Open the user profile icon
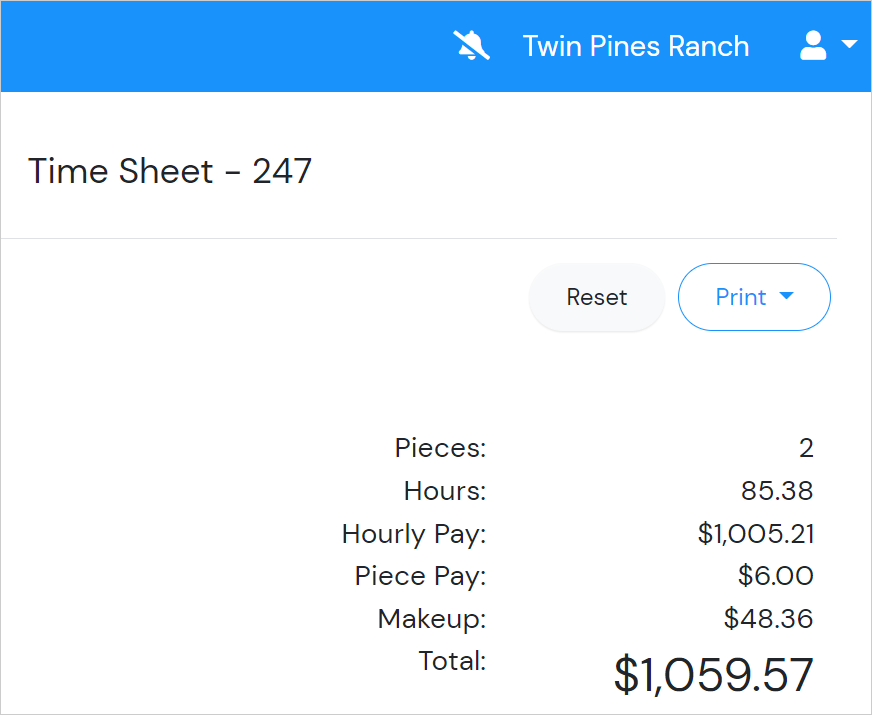Image resolution: width=872 pixels, height=715 pixels. pos(813,45)
